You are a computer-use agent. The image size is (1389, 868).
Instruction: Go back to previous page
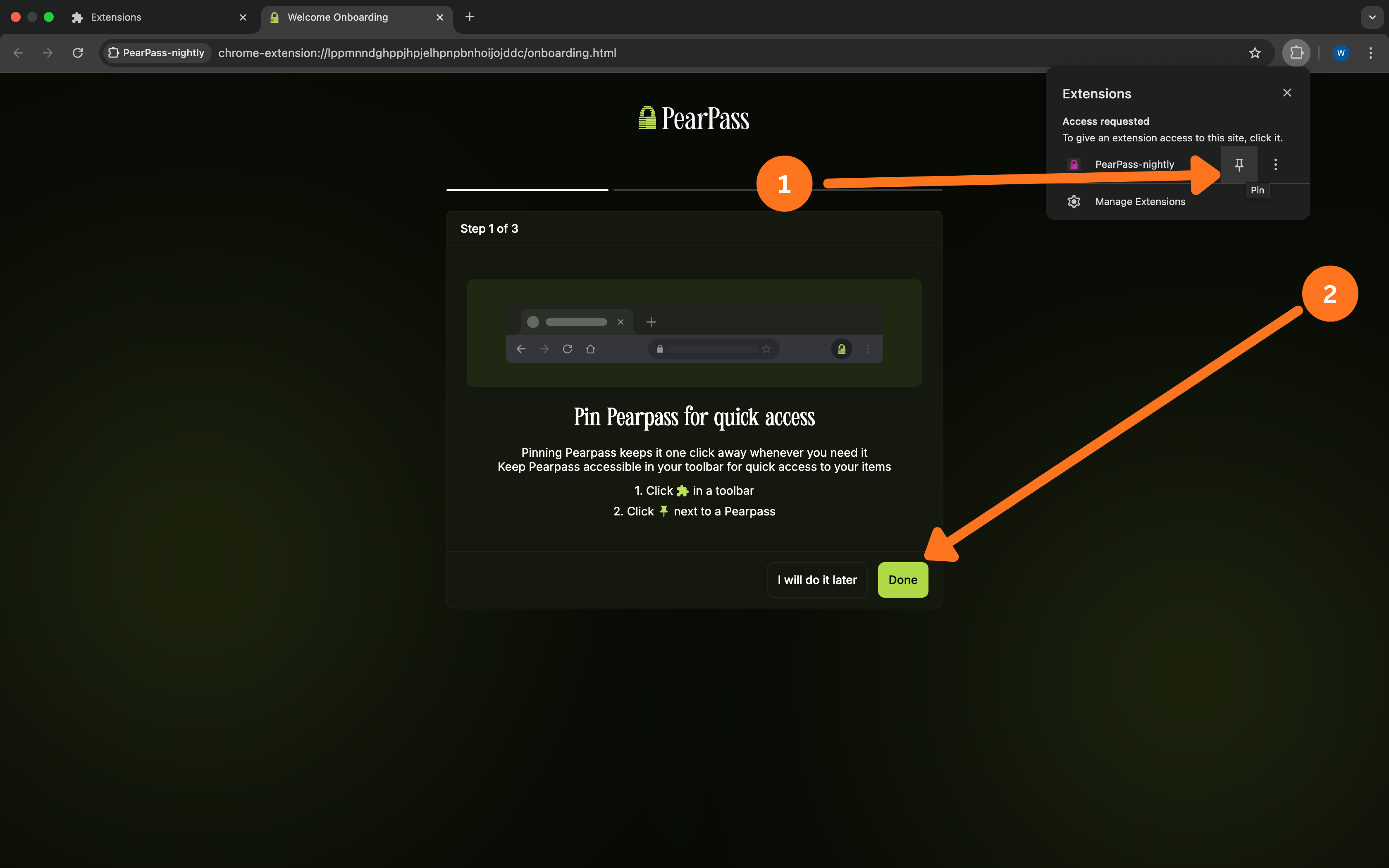click(x=18, y=53)
